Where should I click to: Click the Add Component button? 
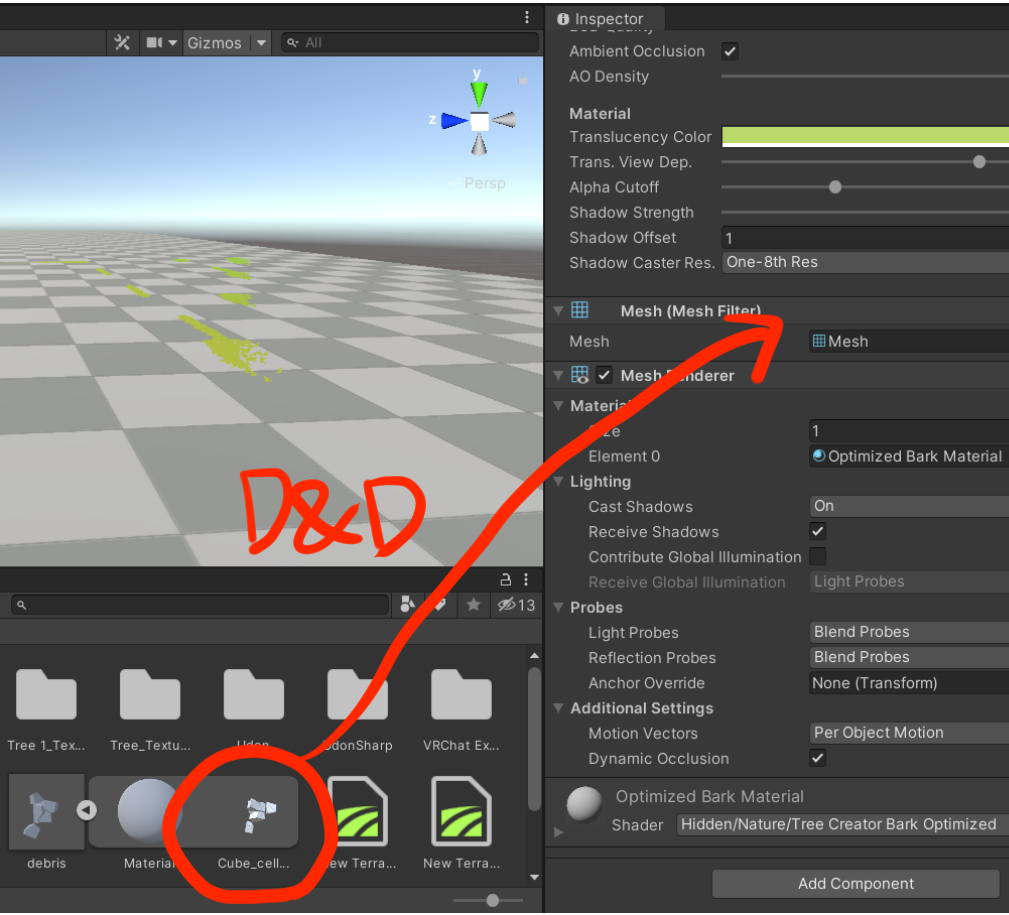click(855, 883)
